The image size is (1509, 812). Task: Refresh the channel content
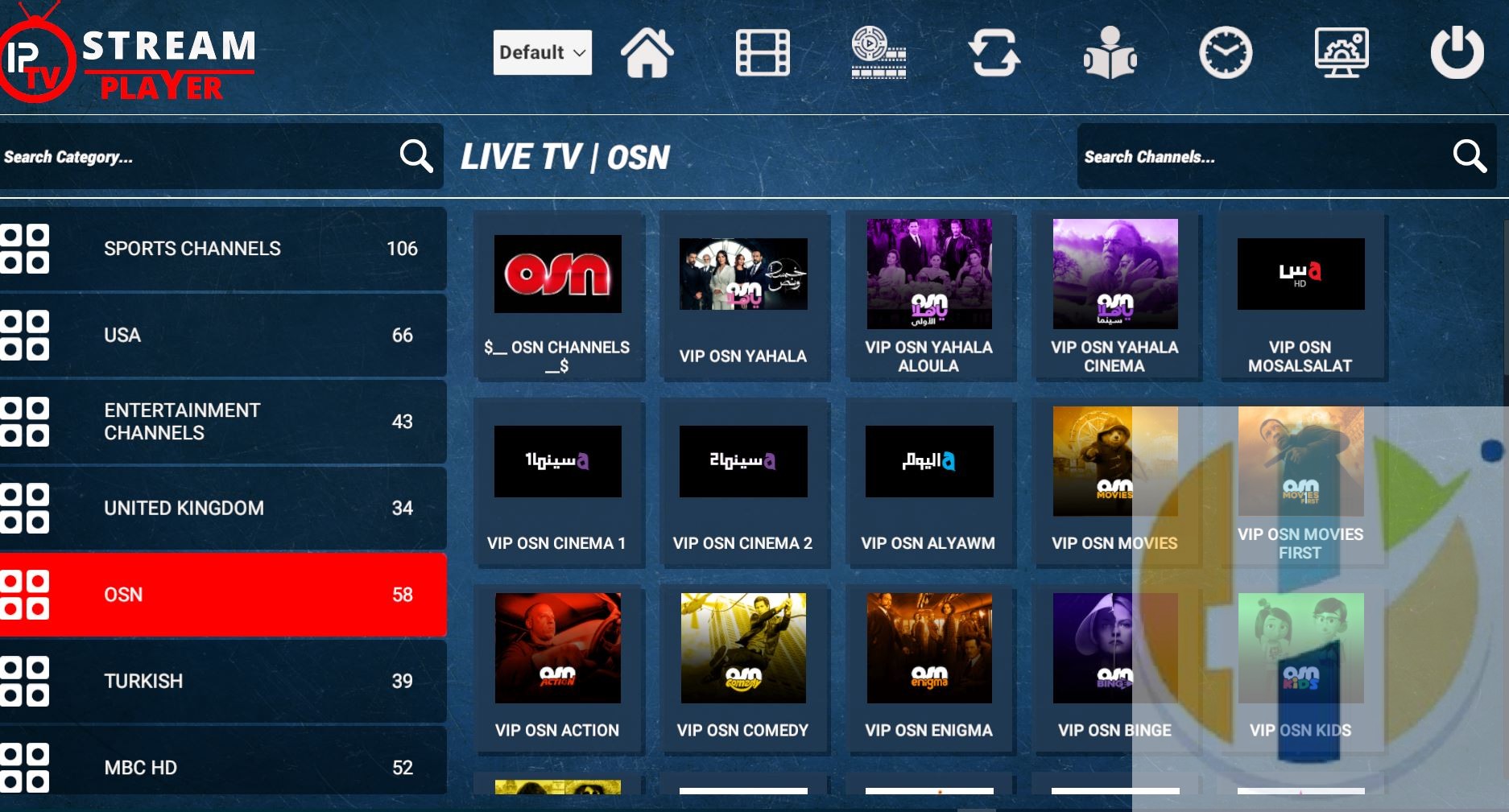coord(995,54)
